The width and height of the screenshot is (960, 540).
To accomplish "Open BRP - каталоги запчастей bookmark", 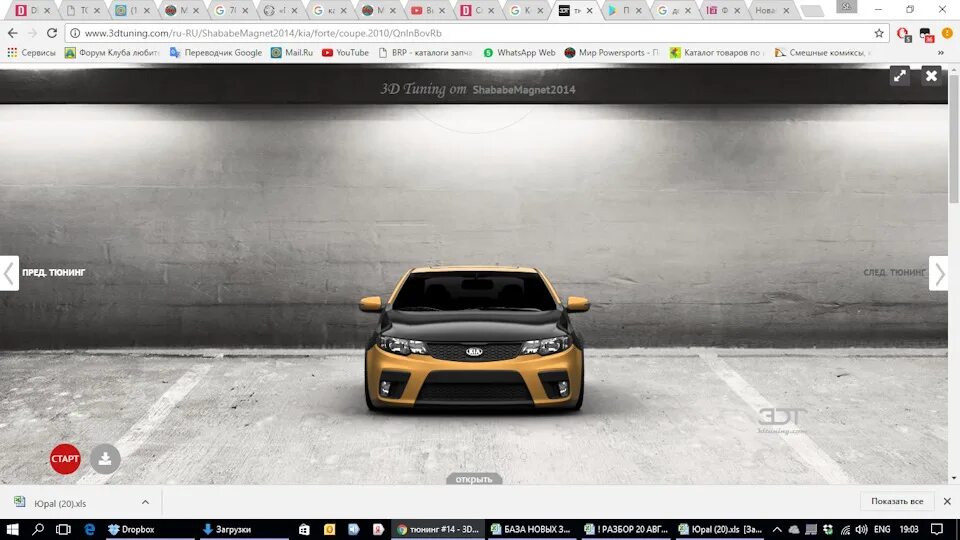I will pyautogui.click(x=425, y=53).
